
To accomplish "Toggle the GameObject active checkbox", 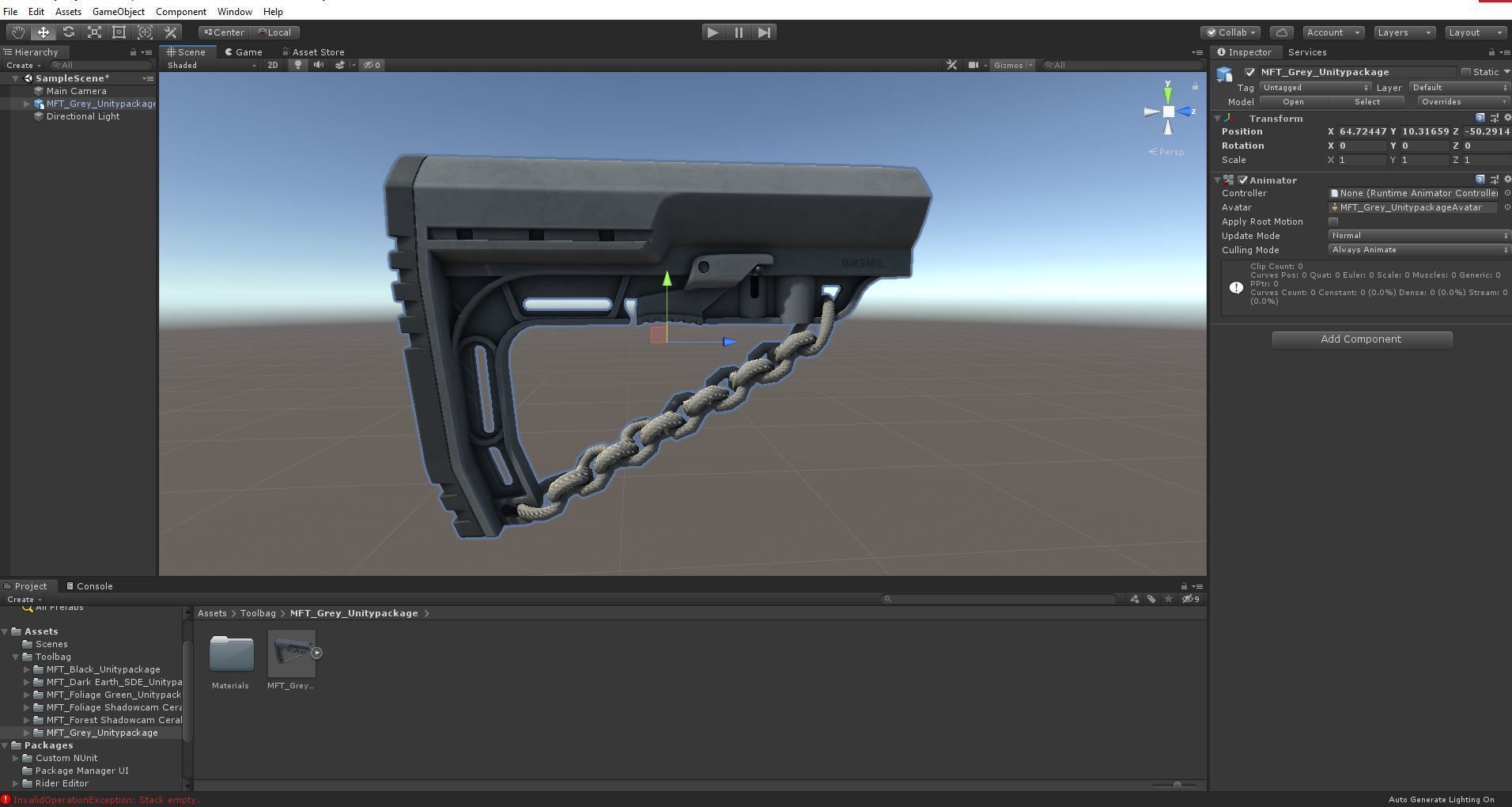I will (x=1250, y=72).
